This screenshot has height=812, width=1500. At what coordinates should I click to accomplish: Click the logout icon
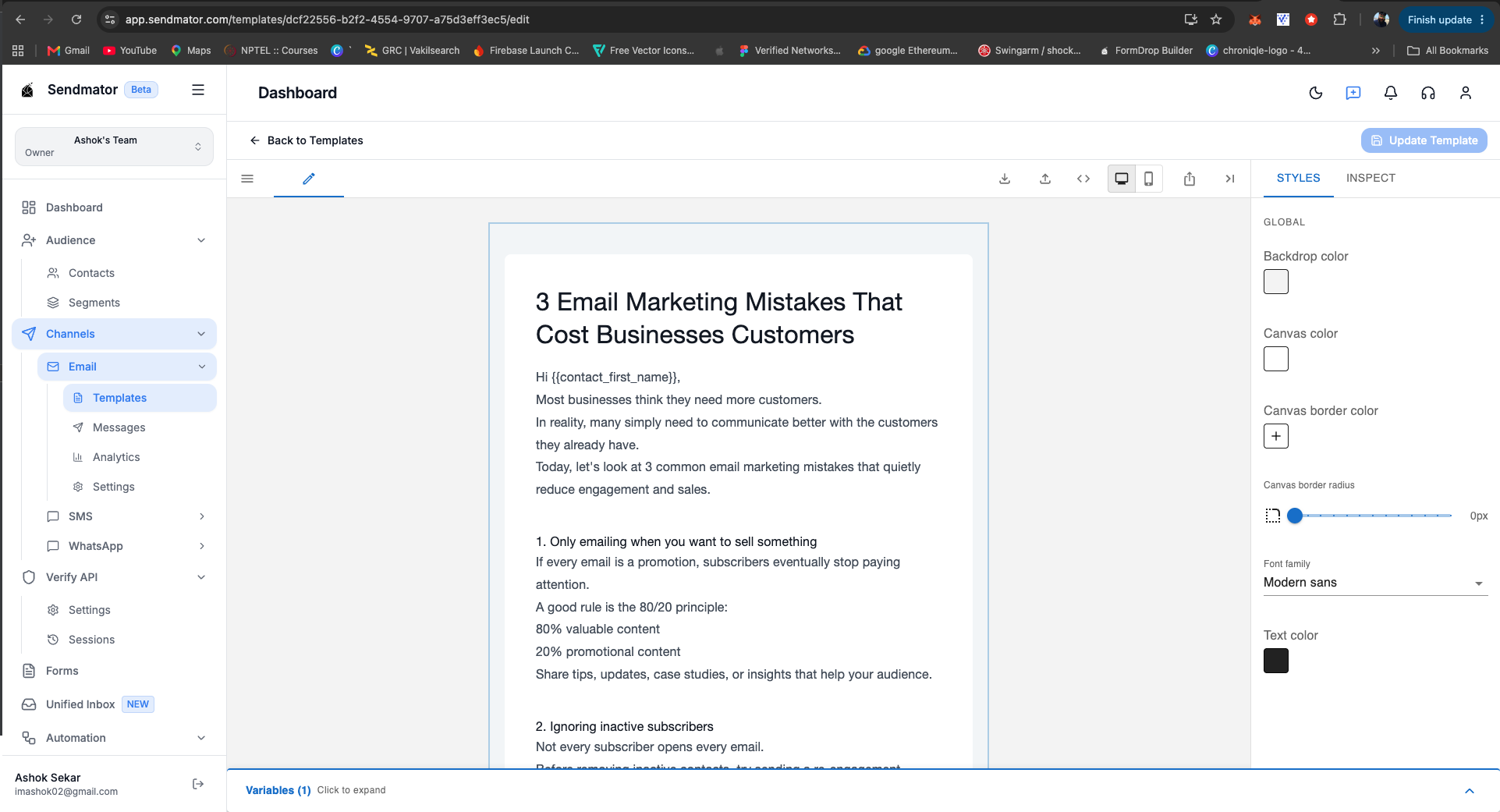tap(198, 784)
